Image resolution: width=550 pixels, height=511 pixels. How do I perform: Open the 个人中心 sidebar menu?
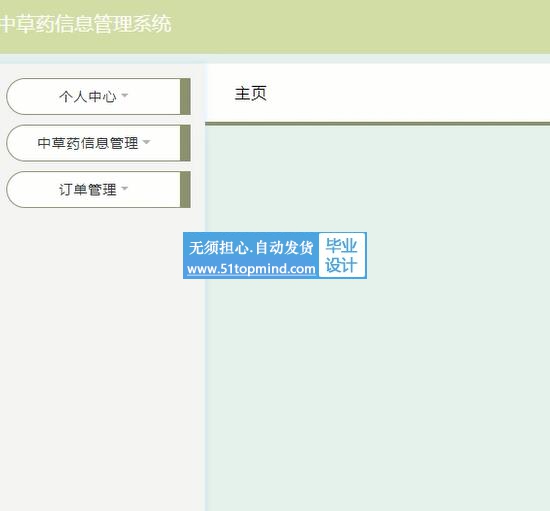[x=98, y=96]
